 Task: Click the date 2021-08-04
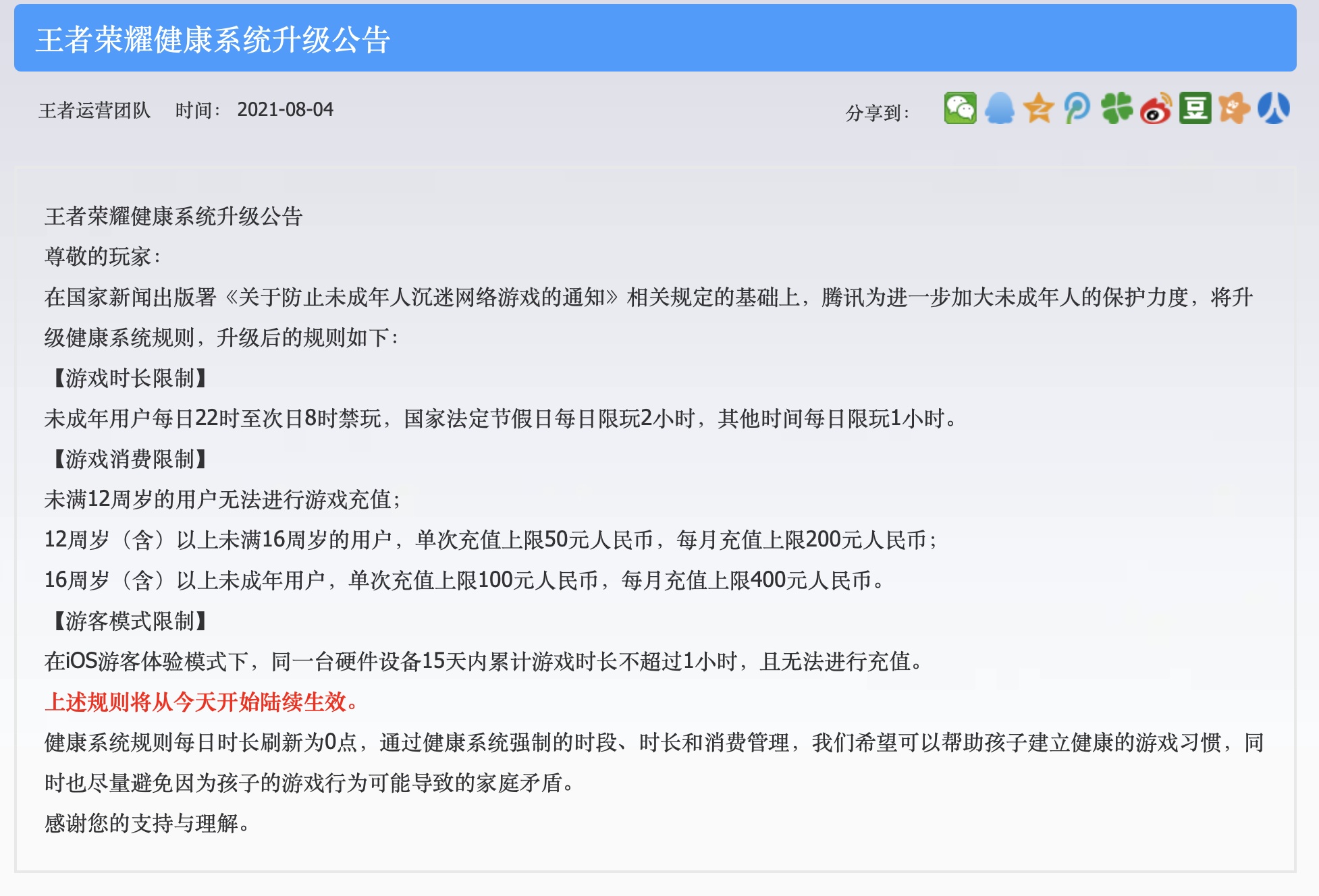pos(285,110)
